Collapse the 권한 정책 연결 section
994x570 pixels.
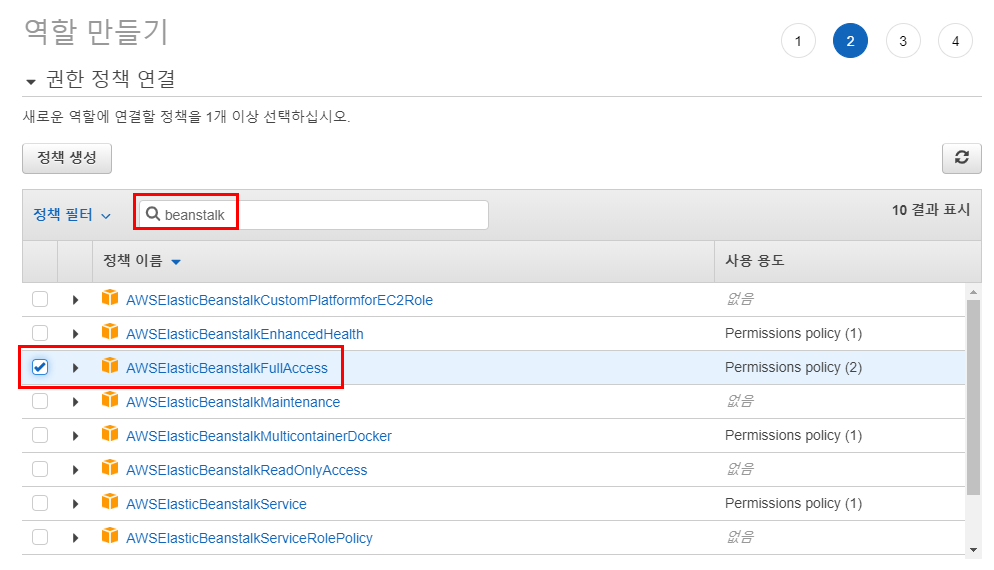(30, 81)
